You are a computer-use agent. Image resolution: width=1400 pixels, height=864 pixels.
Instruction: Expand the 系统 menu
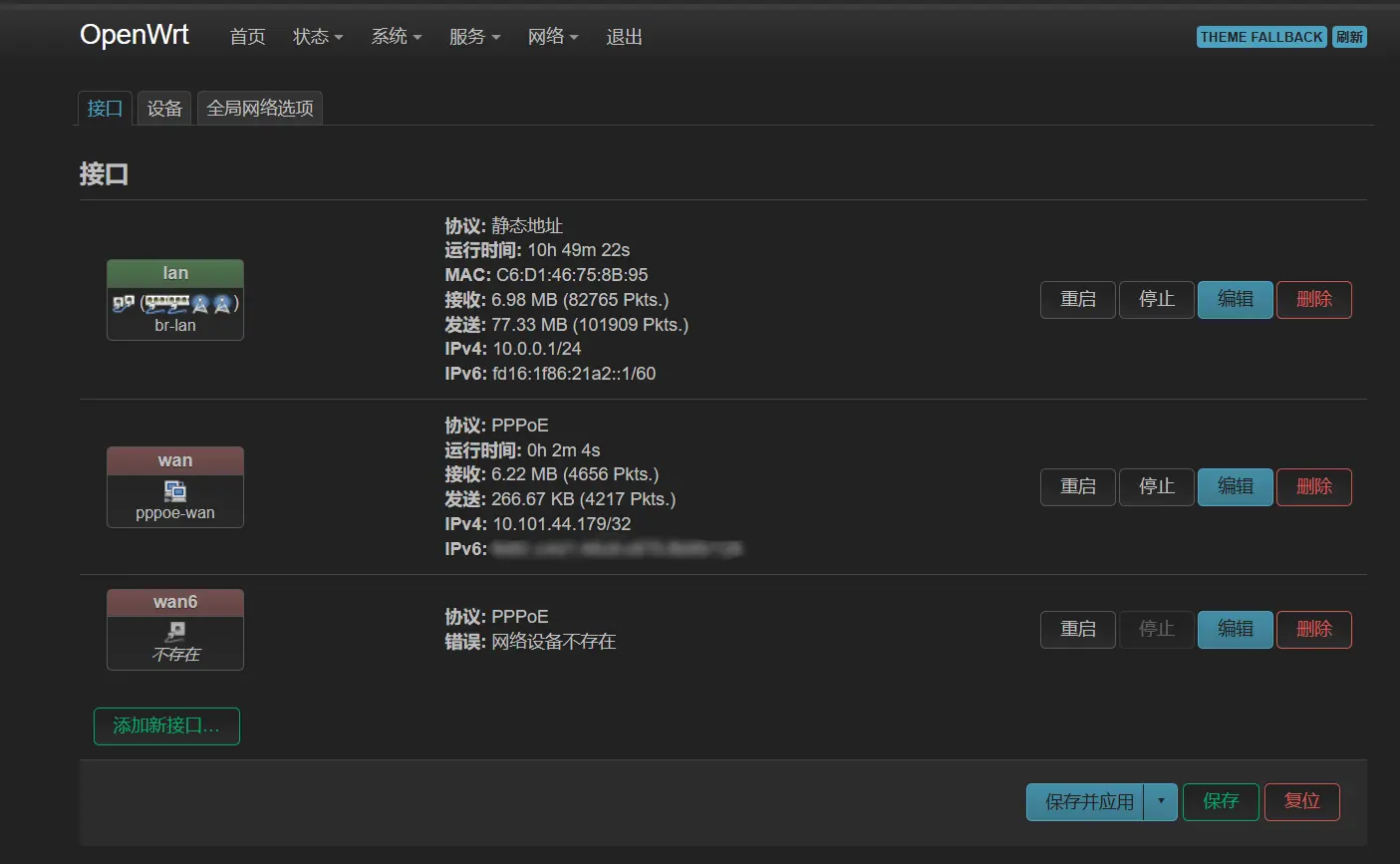(396, 37)
